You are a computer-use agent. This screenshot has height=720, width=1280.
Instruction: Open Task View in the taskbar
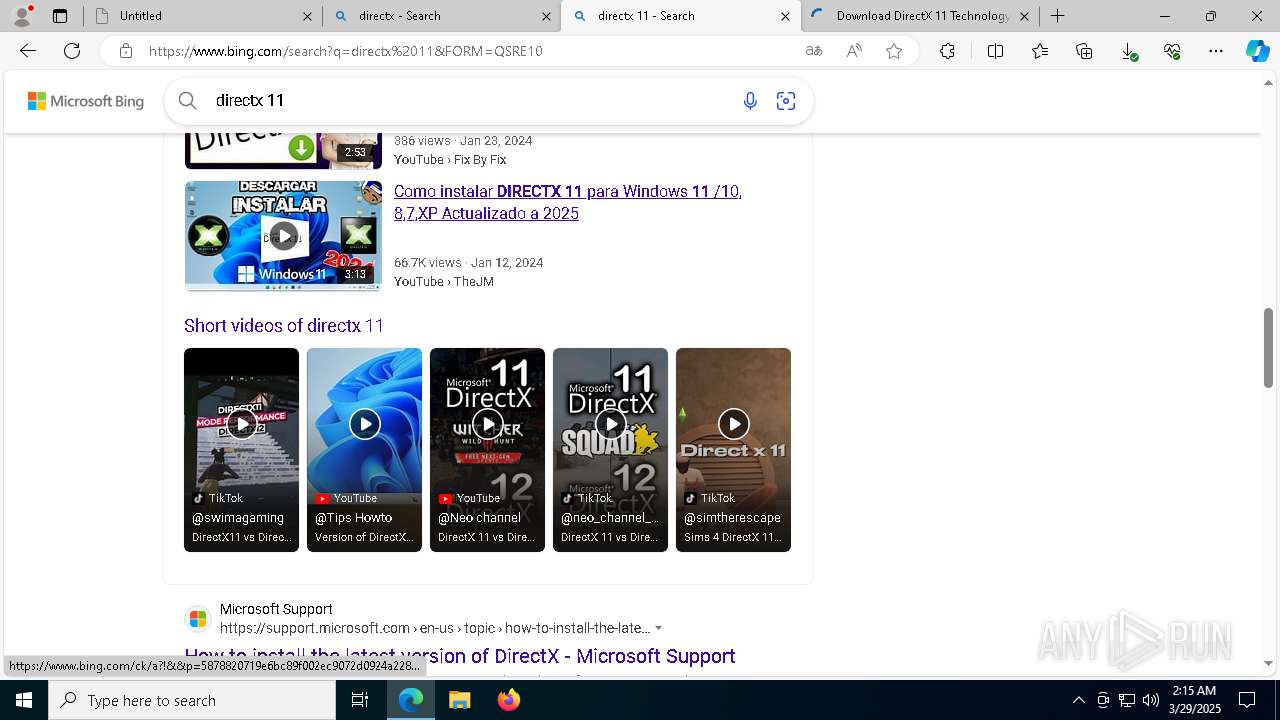[360, 700]
